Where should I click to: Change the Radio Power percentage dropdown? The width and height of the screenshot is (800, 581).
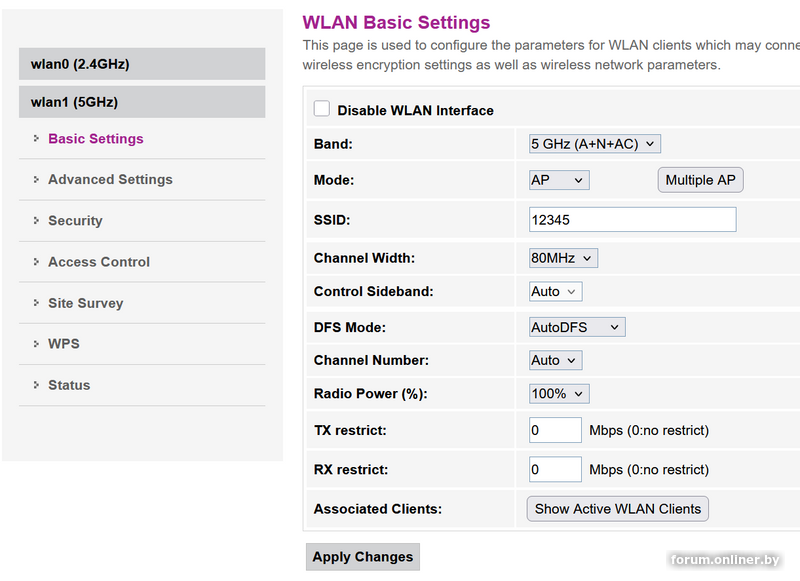(559, 394)
